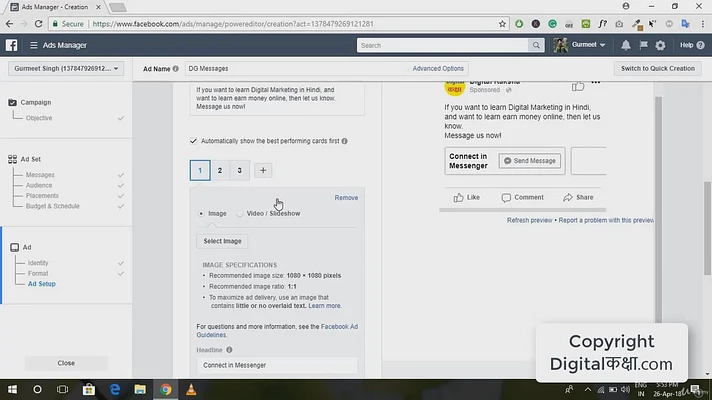Click the Headline info icon
The height and width of the screenshot is (400, 712).
point(229,350)
